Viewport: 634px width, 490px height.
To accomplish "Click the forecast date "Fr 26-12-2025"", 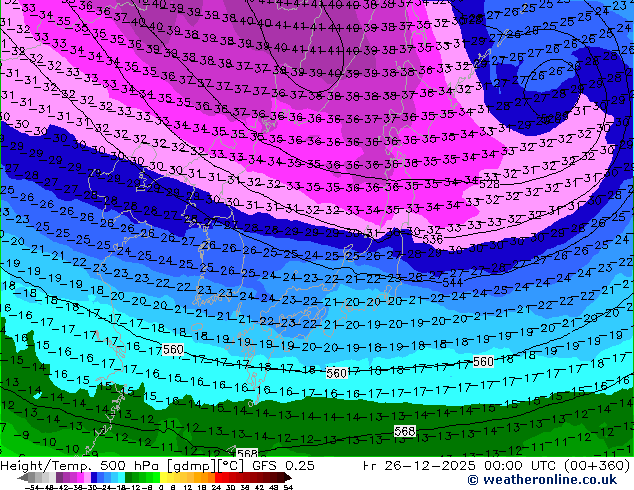I will [419, 466].
